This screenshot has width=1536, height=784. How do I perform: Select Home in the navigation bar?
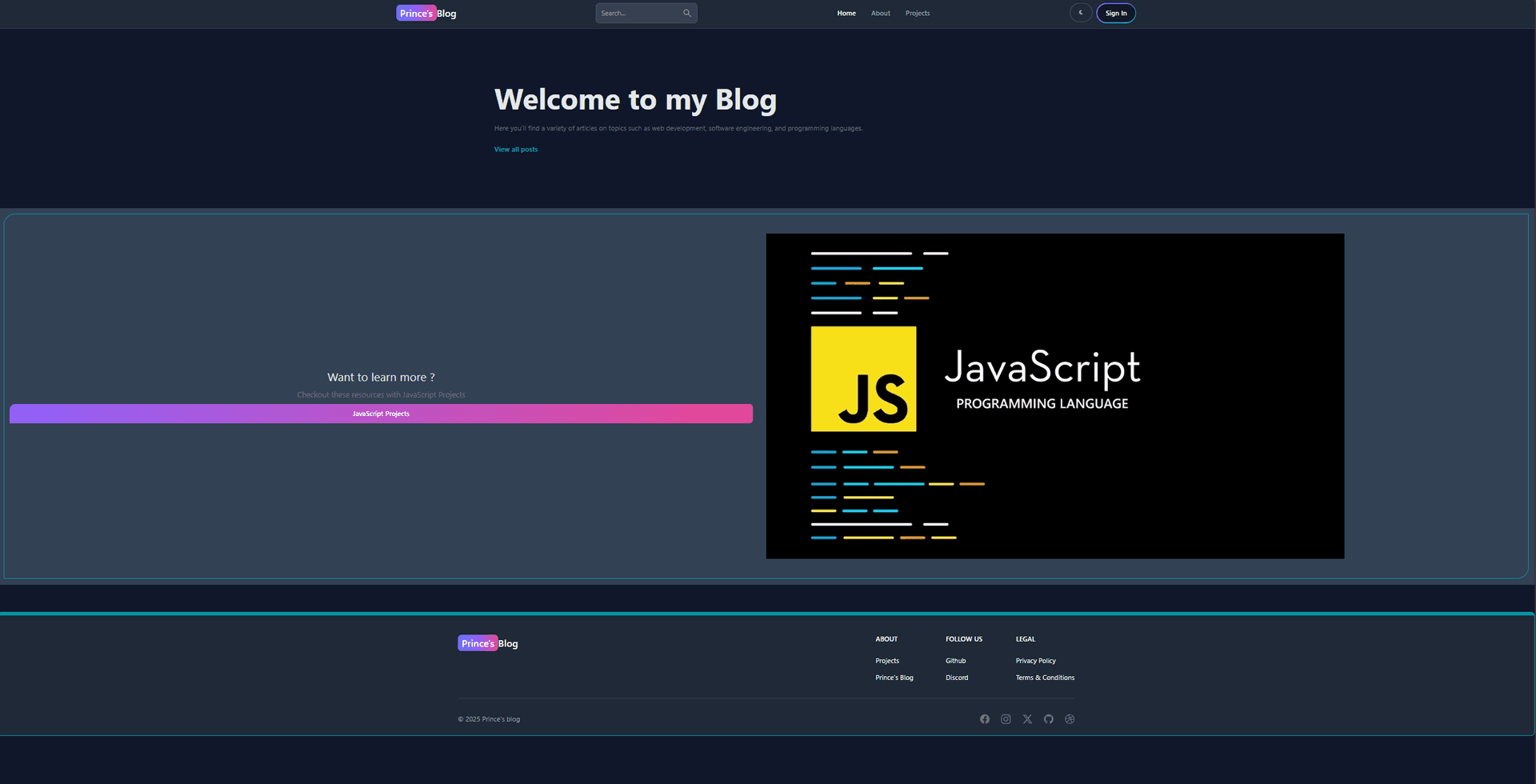[846, 13]
